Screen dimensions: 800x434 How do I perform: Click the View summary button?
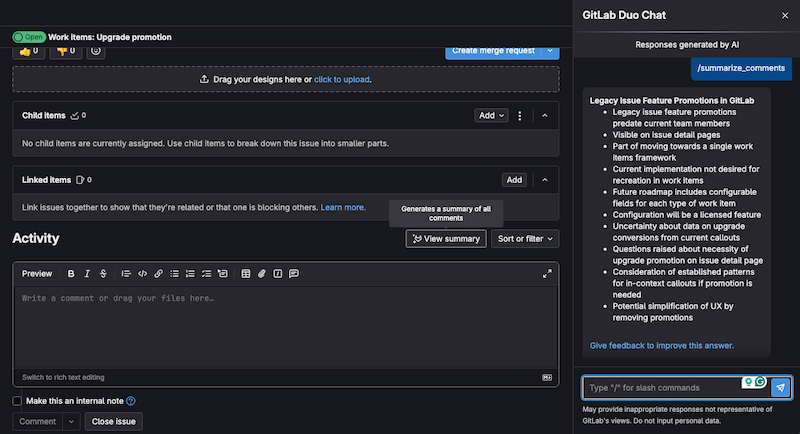click(x=446, y=238)
